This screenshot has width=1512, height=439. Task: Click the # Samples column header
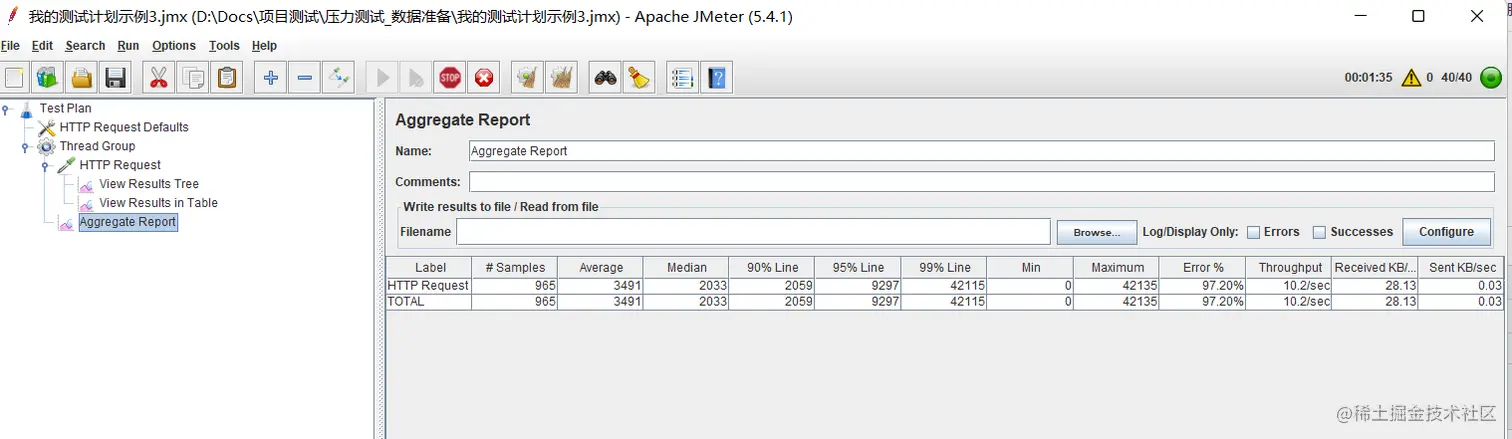(515, 267)
